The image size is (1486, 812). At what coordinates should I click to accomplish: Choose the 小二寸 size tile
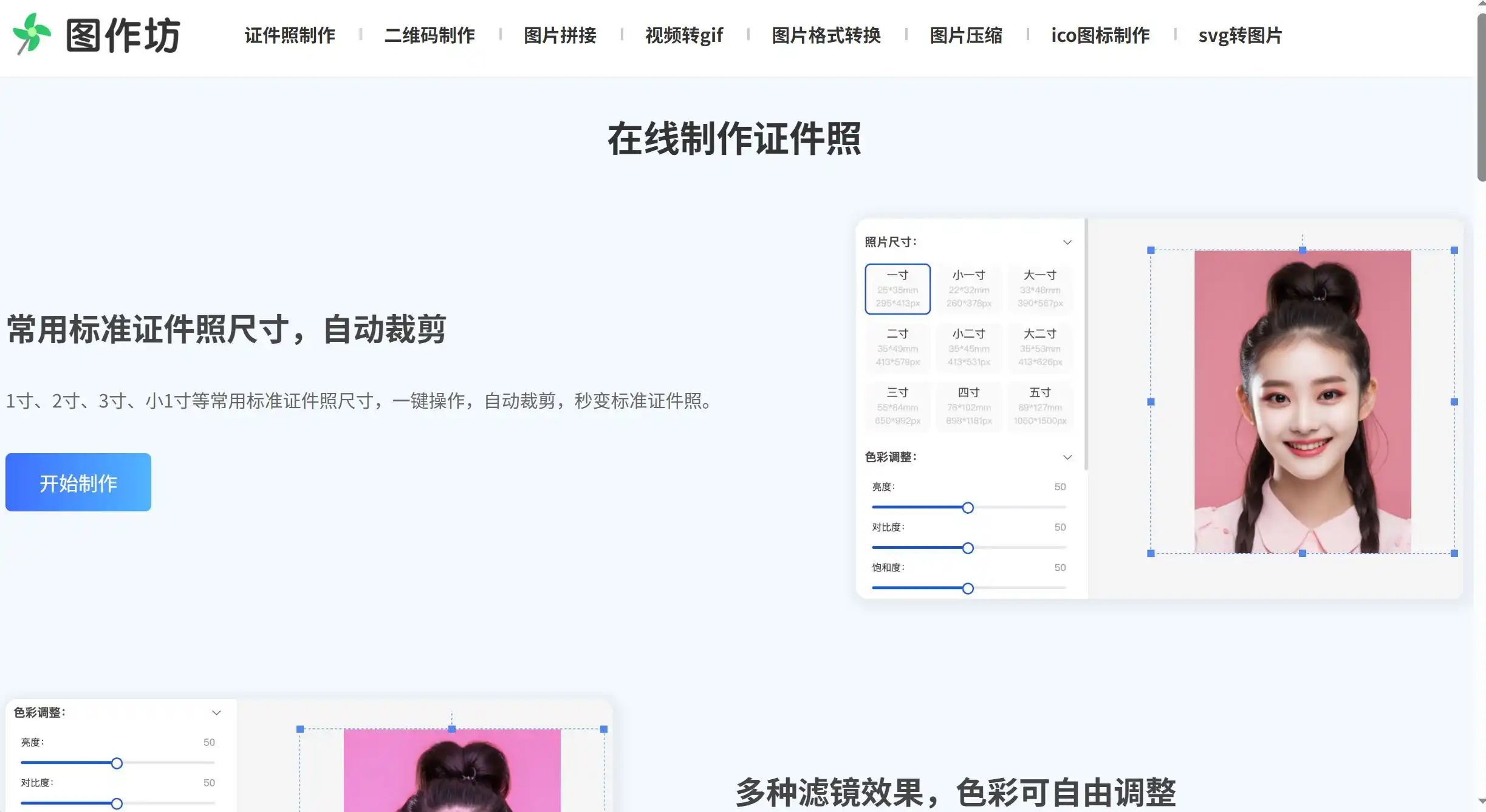[968, 347]
